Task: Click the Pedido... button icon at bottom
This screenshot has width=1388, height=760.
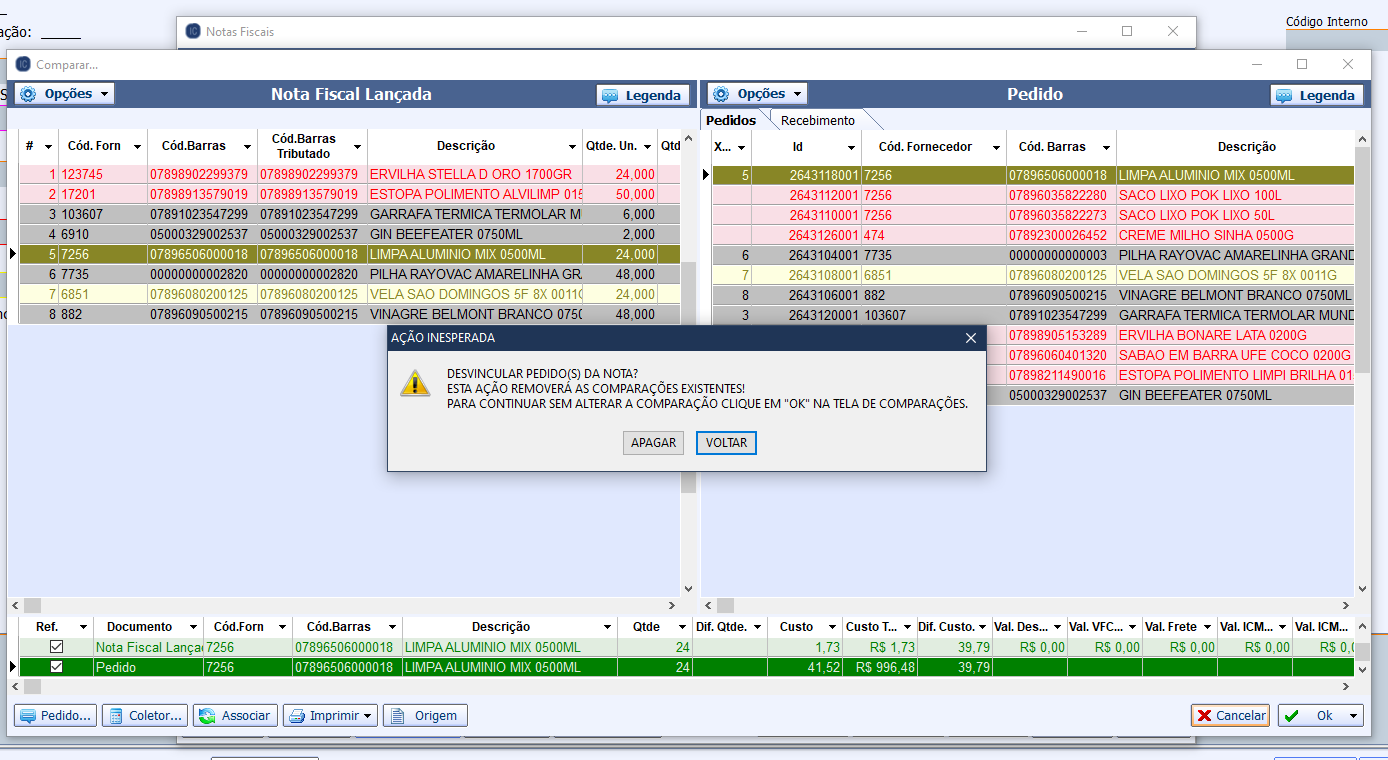Action: [27, 716]
